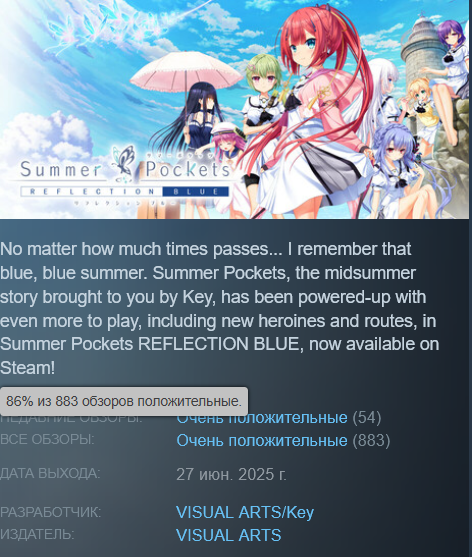Click the total review count (883)

pyautogui.click(x=371, y=440)
